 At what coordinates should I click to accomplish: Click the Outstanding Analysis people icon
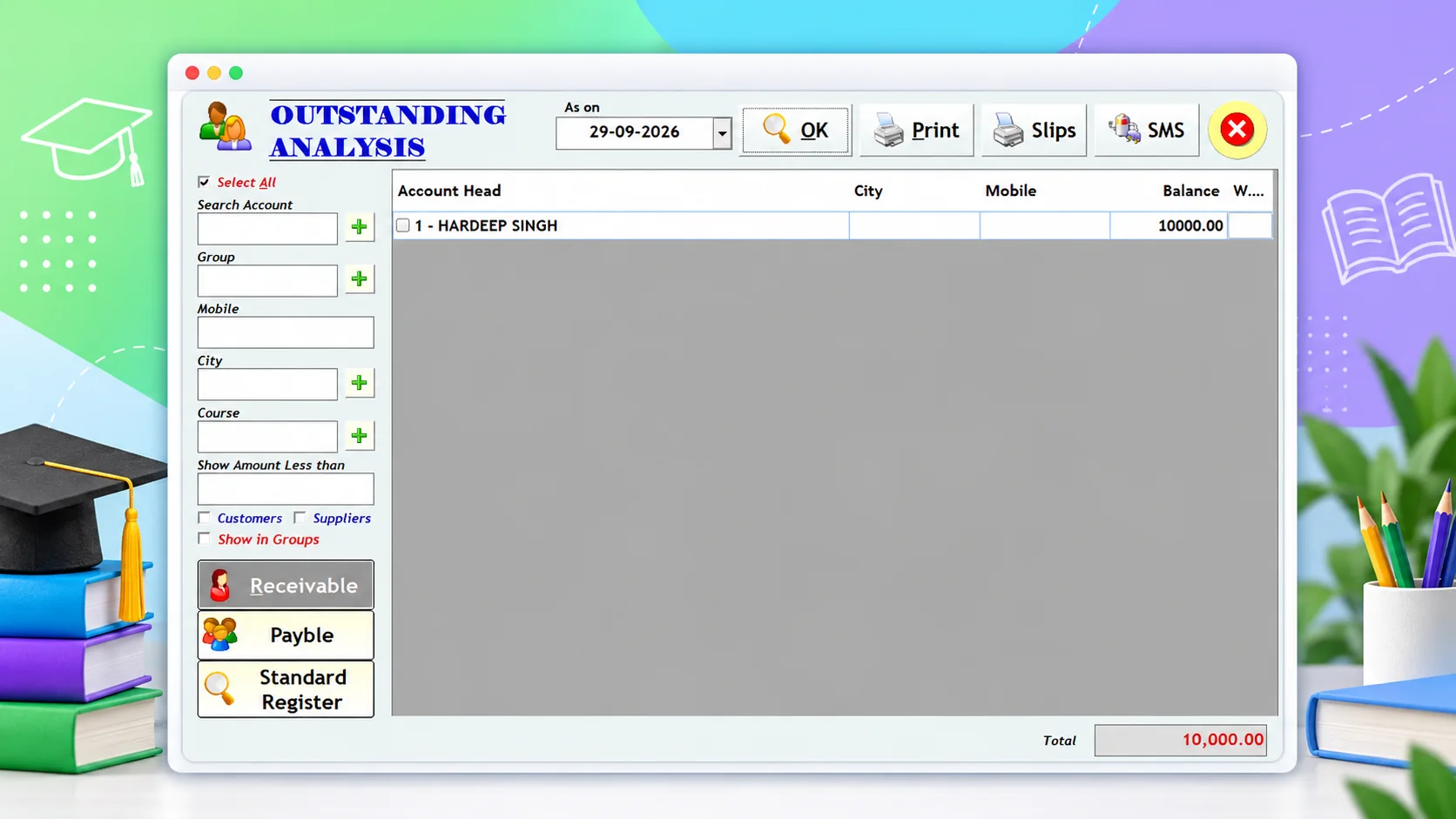[x=226, y=127]
